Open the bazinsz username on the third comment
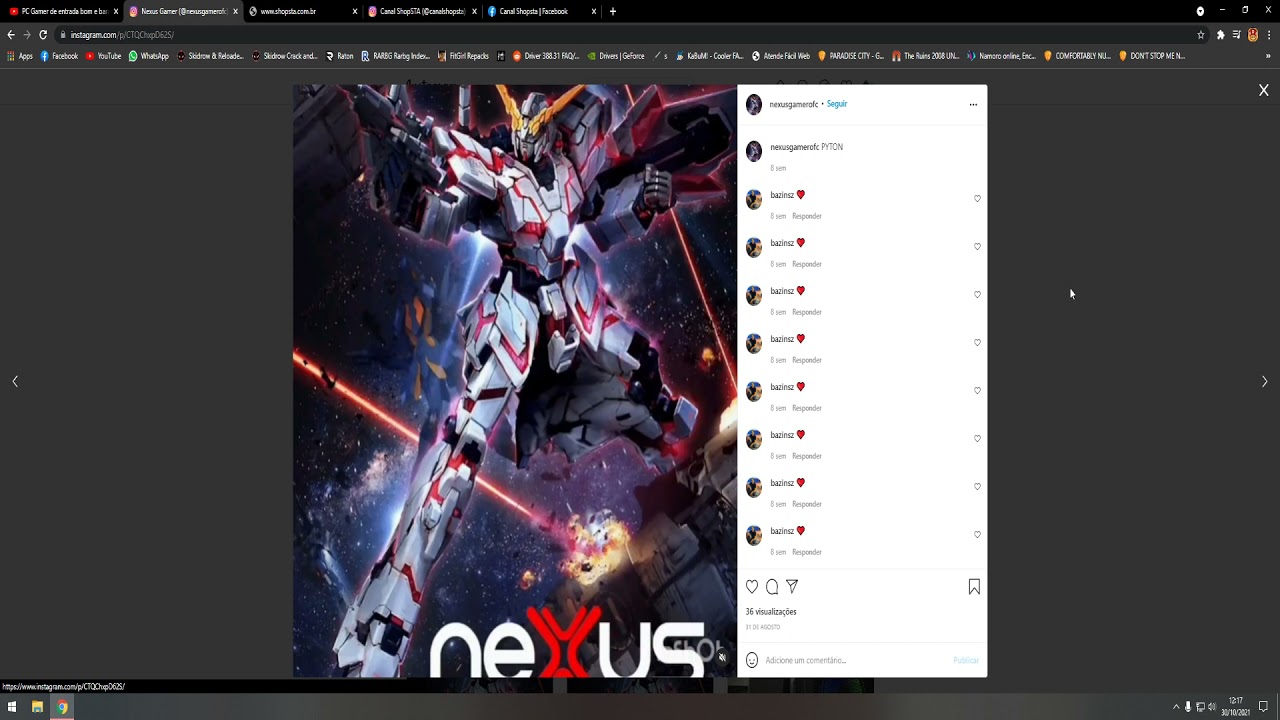 [x=782, y=291]
